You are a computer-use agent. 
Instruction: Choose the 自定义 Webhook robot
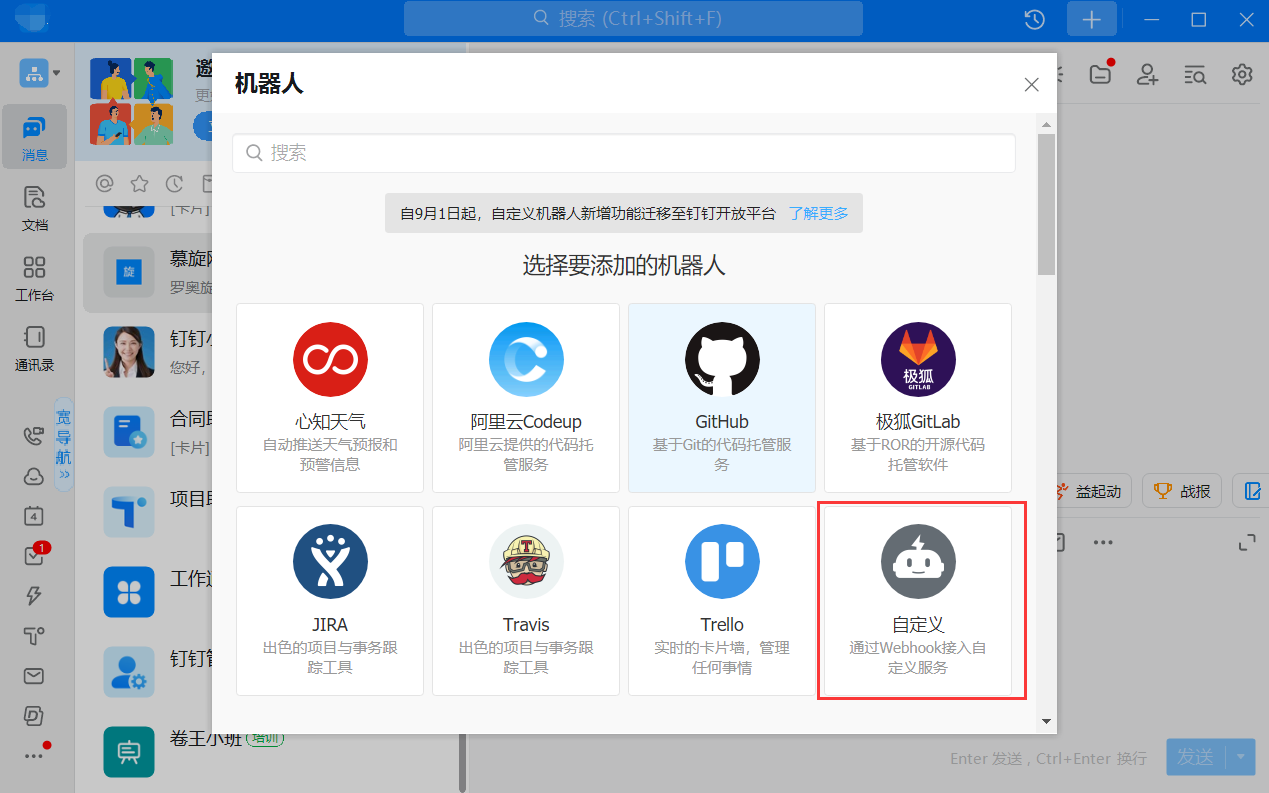917,600
